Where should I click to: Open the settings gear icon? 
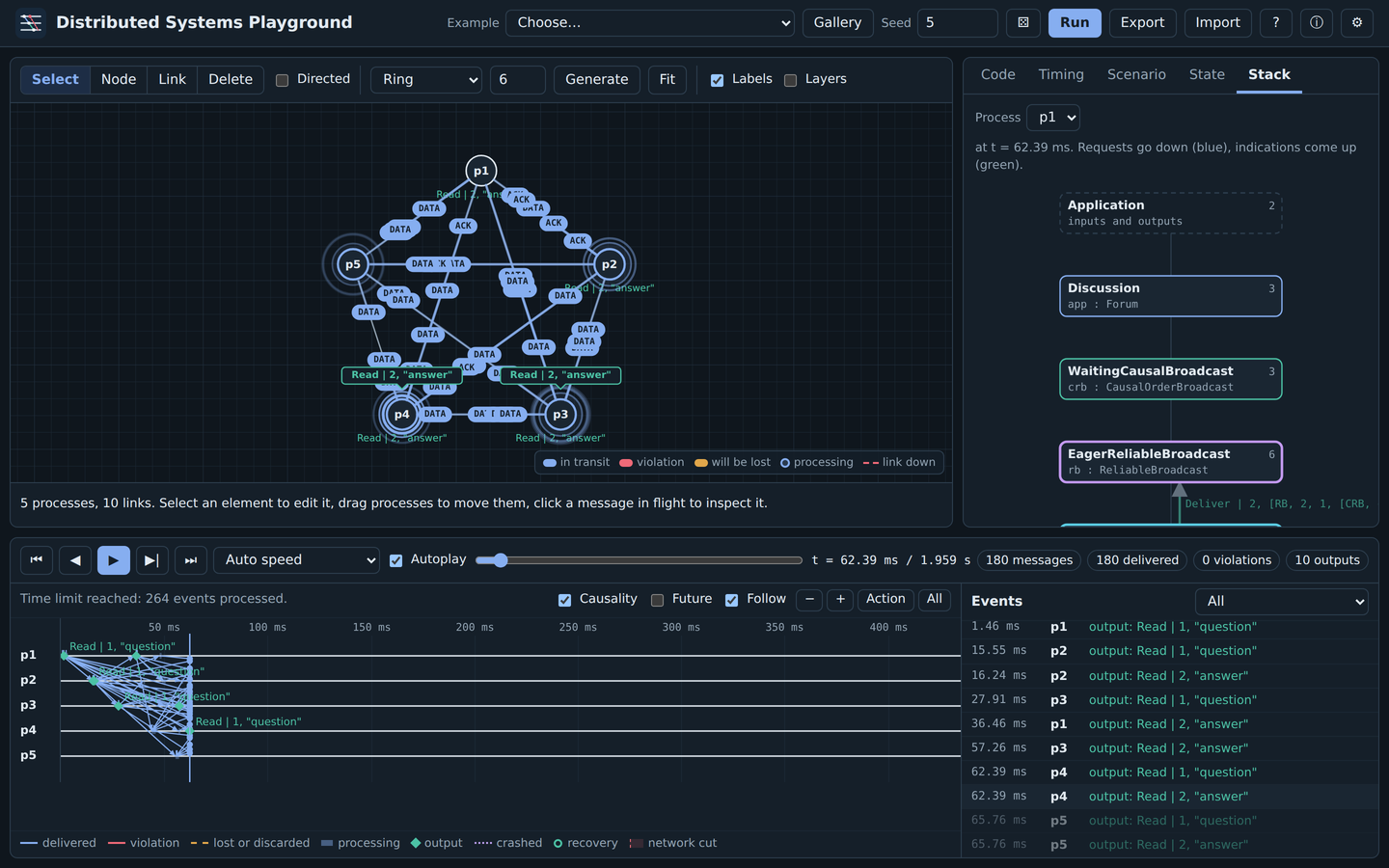tap(1357, 22)
